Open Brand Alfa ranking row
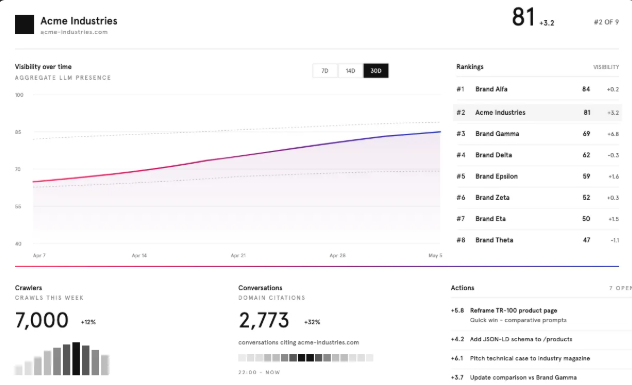This screenshot has height=385, width=632. (x=537, y=89)
